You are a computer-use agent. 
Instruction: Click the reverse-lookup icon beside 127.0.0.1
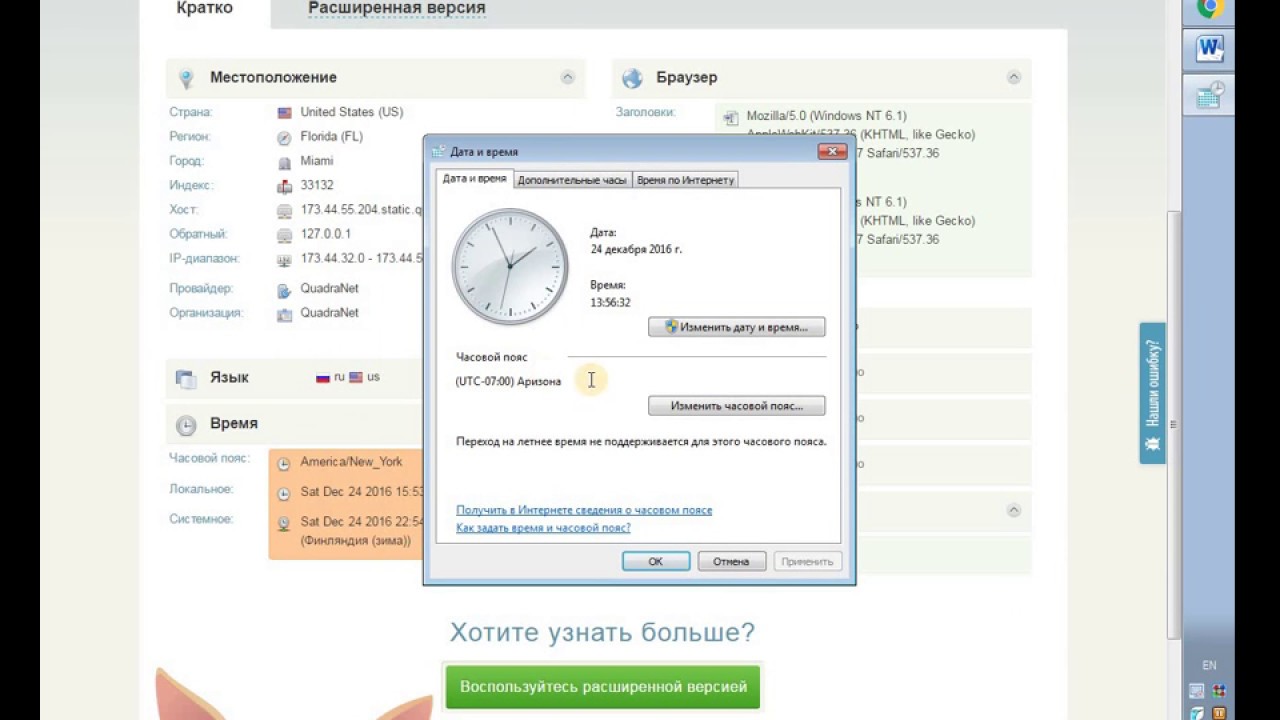pos(284,235)
